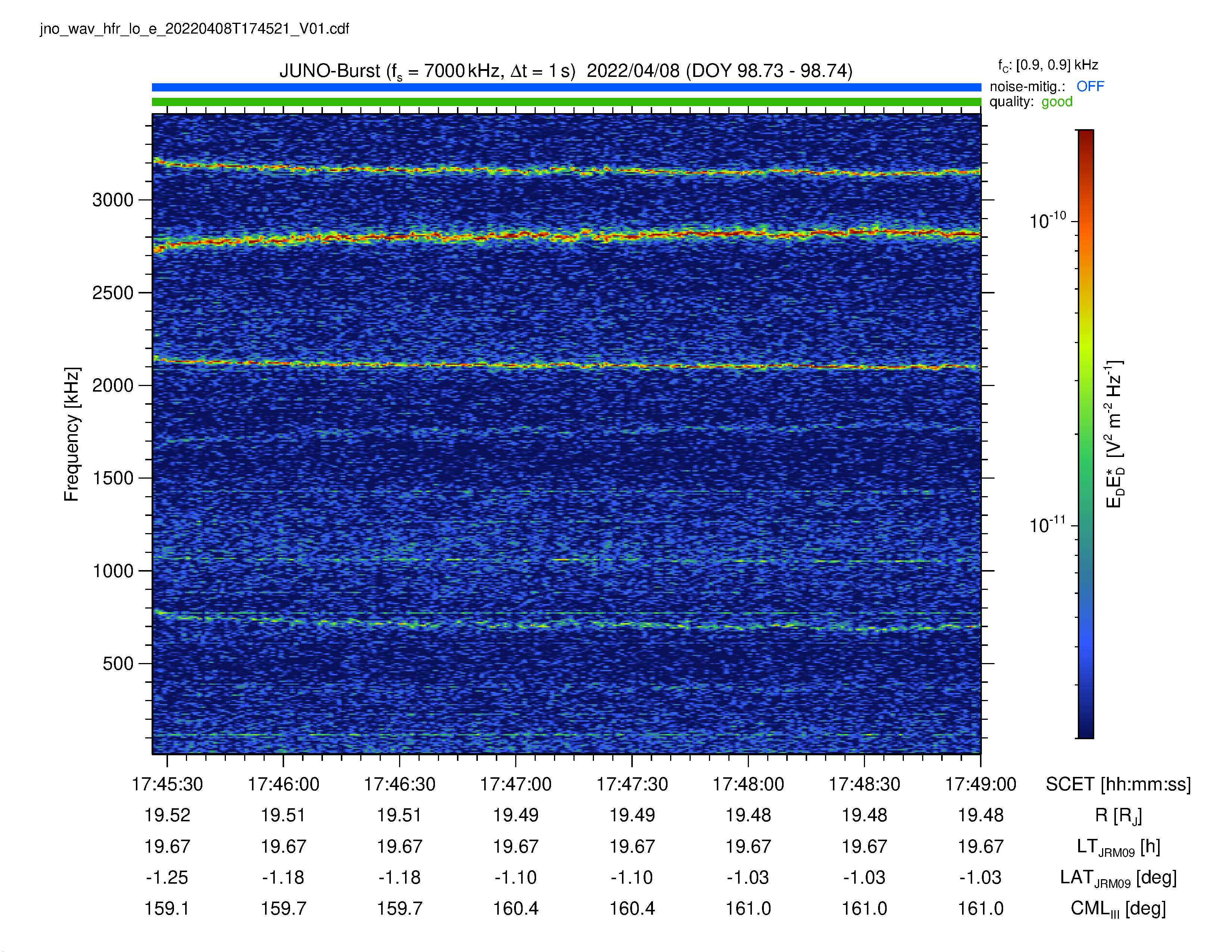Click the 500 kHz frequency axis label

(x=118, y=663)
